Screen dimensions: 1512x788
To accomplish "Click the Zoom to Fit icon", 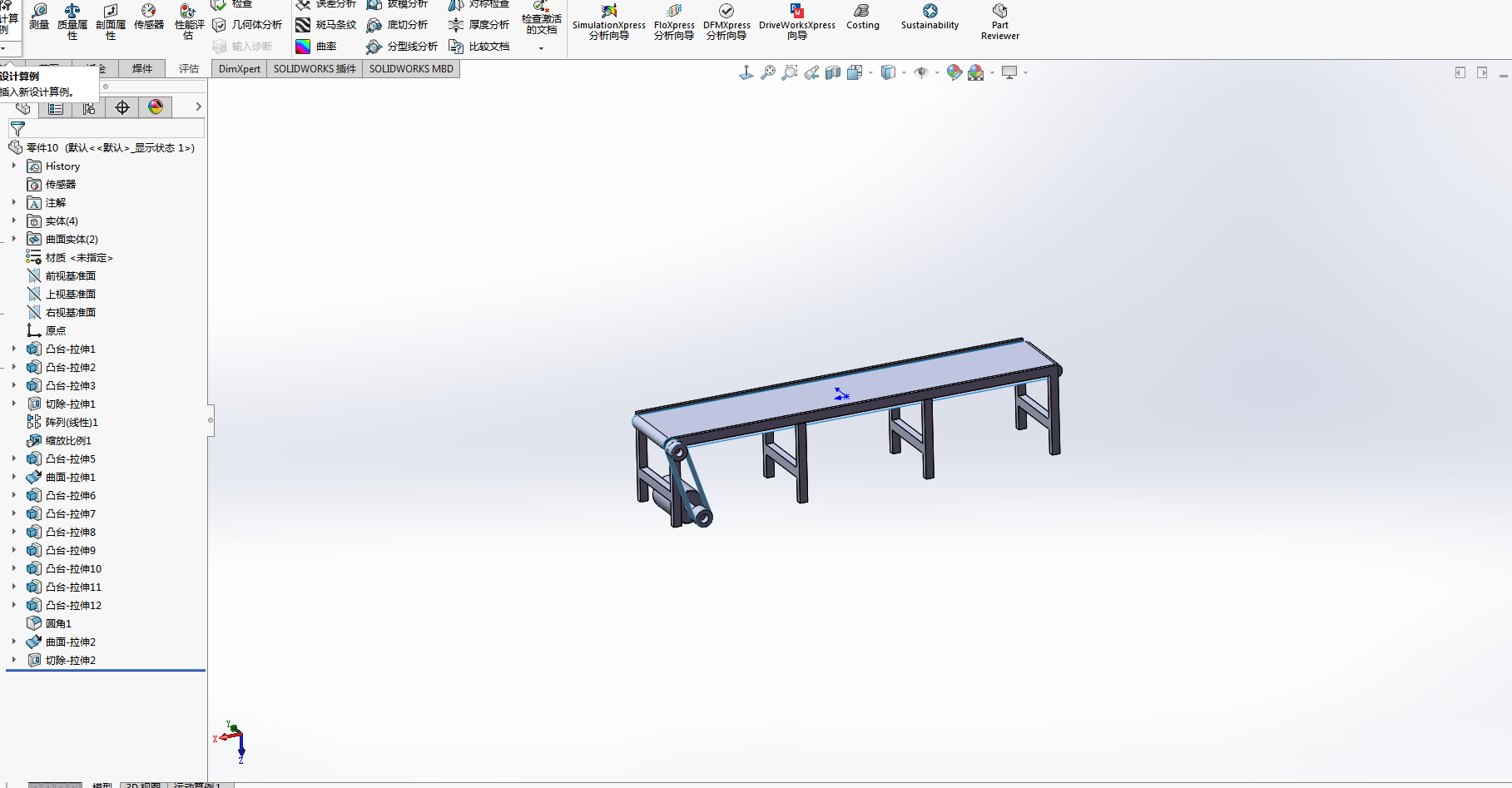I will [768, 73].
